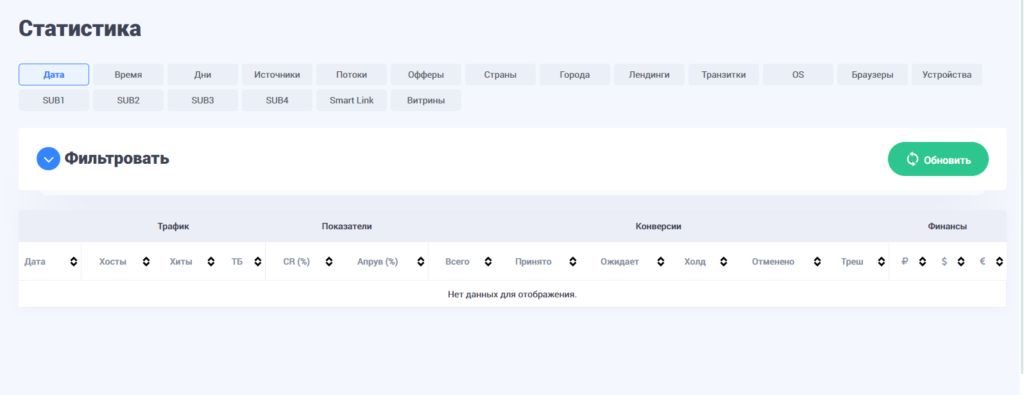The height and width of the screenshot is (395, 1024).
Task: Select the Лендинги tab
Action: point(649,74)
